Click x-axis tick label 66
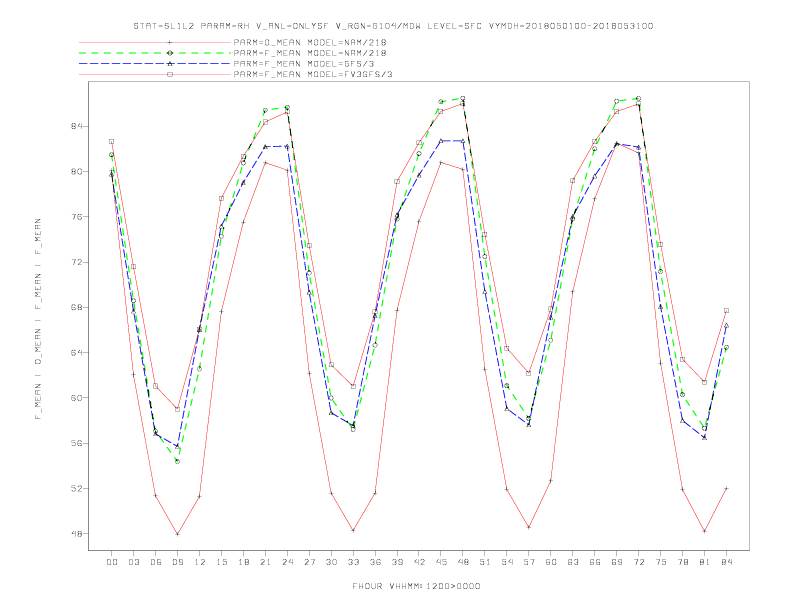The image size is (792, 612). tap(595, 562)
